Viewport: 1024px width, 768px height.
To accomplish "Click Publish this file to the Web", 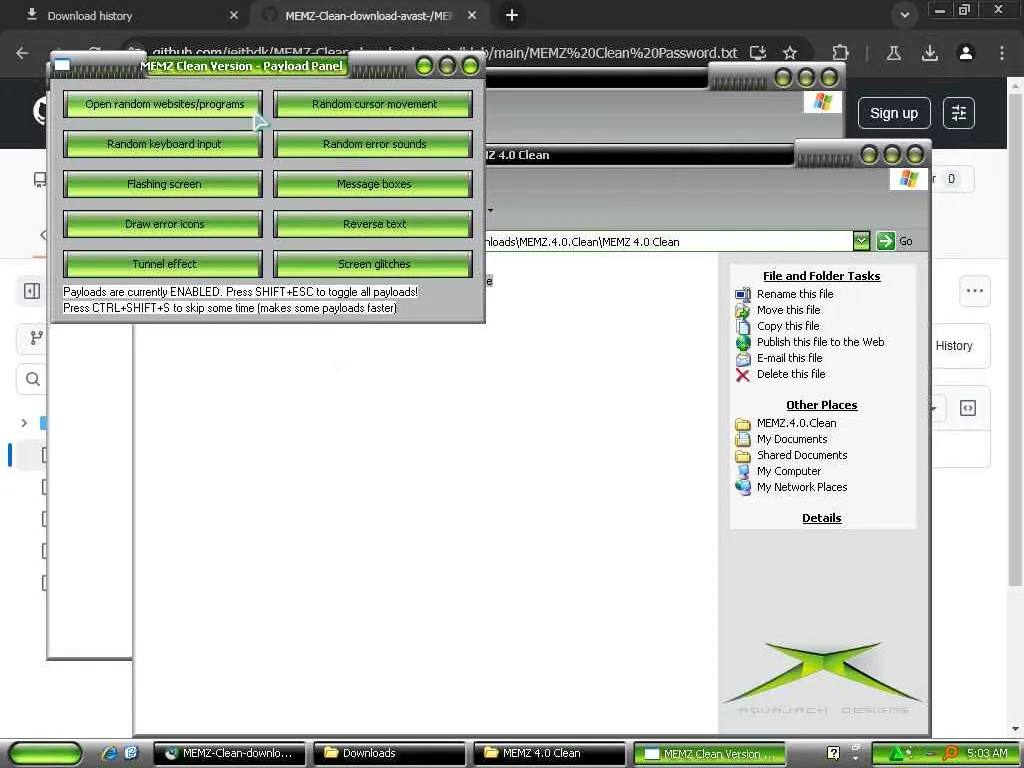I will [820, 342].
